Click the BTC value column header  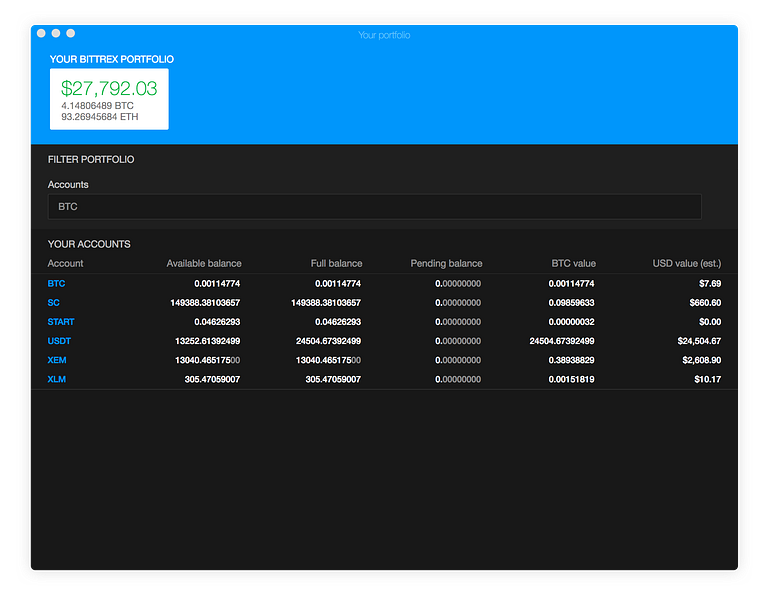[573, 263]
